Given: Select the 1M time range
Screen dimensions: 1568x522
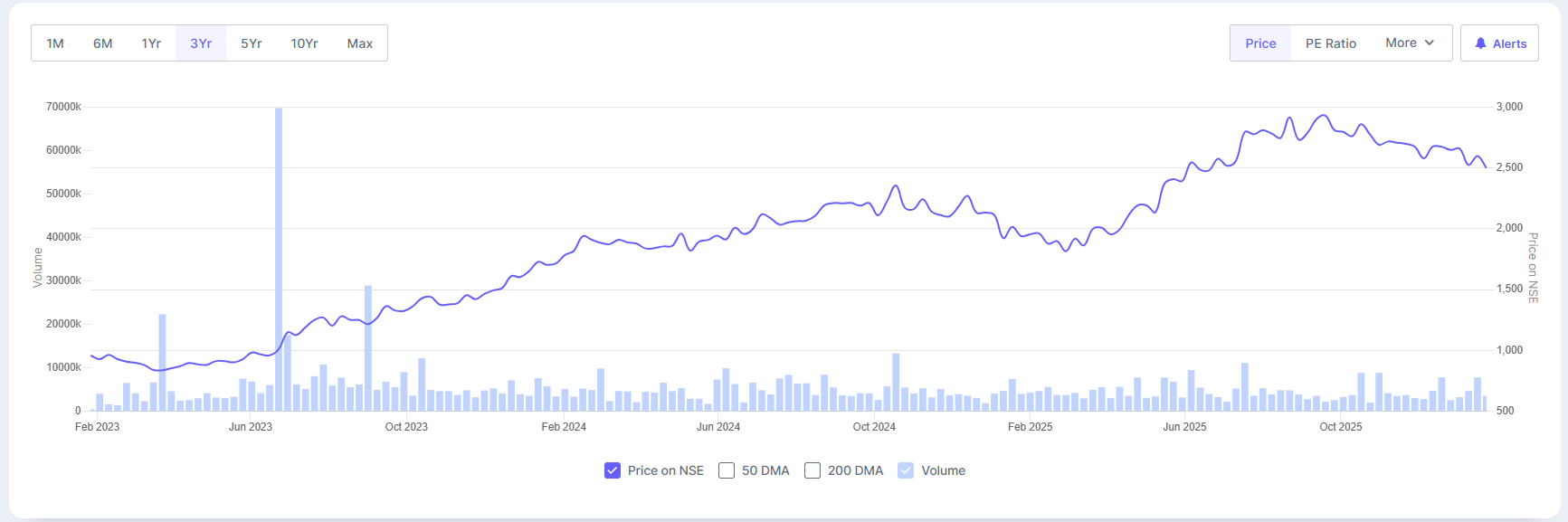Looking at the screenshot, I should coord(55,43).
